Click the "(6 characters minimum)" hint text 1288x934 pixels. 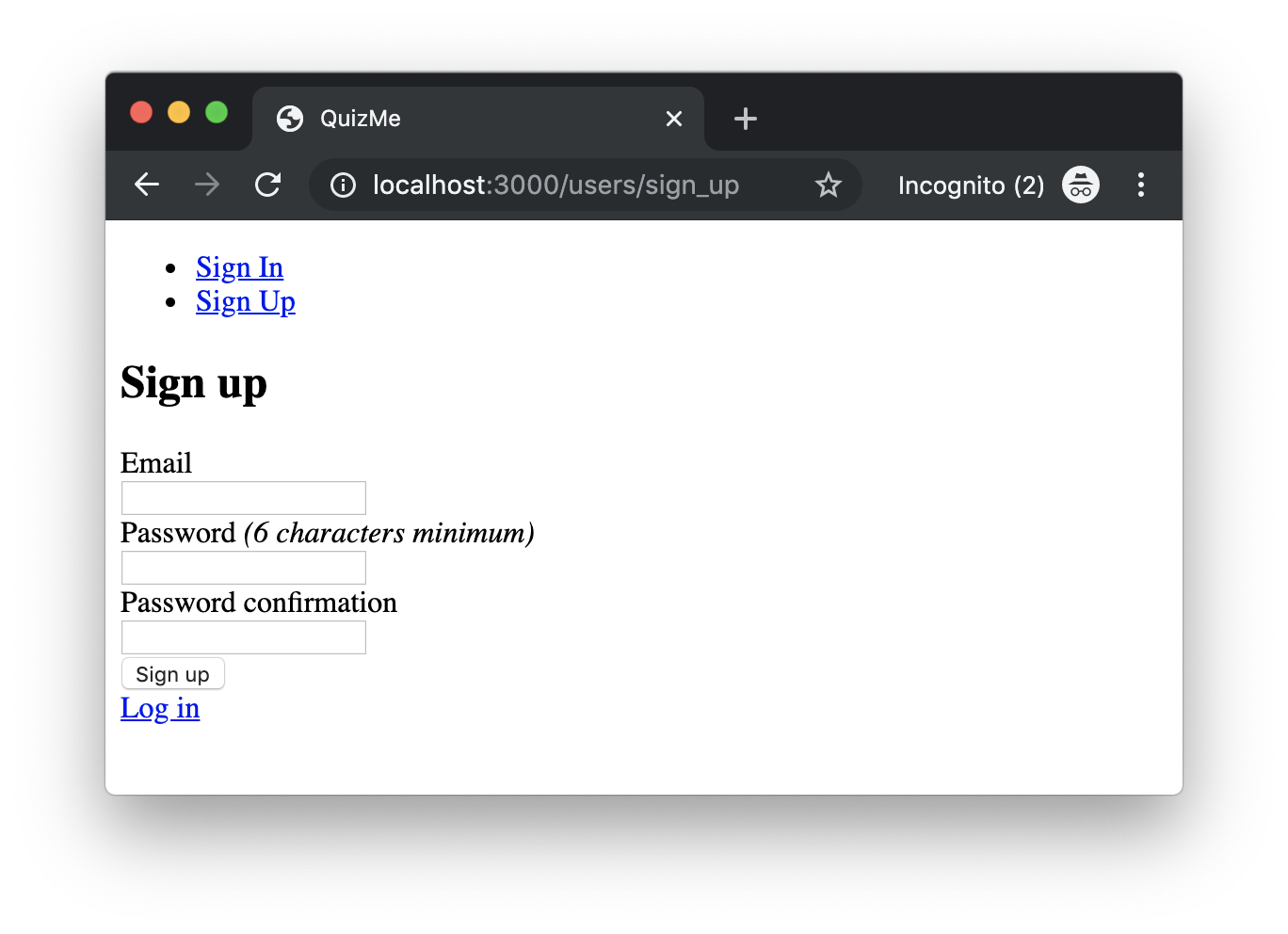pos(389,533)
